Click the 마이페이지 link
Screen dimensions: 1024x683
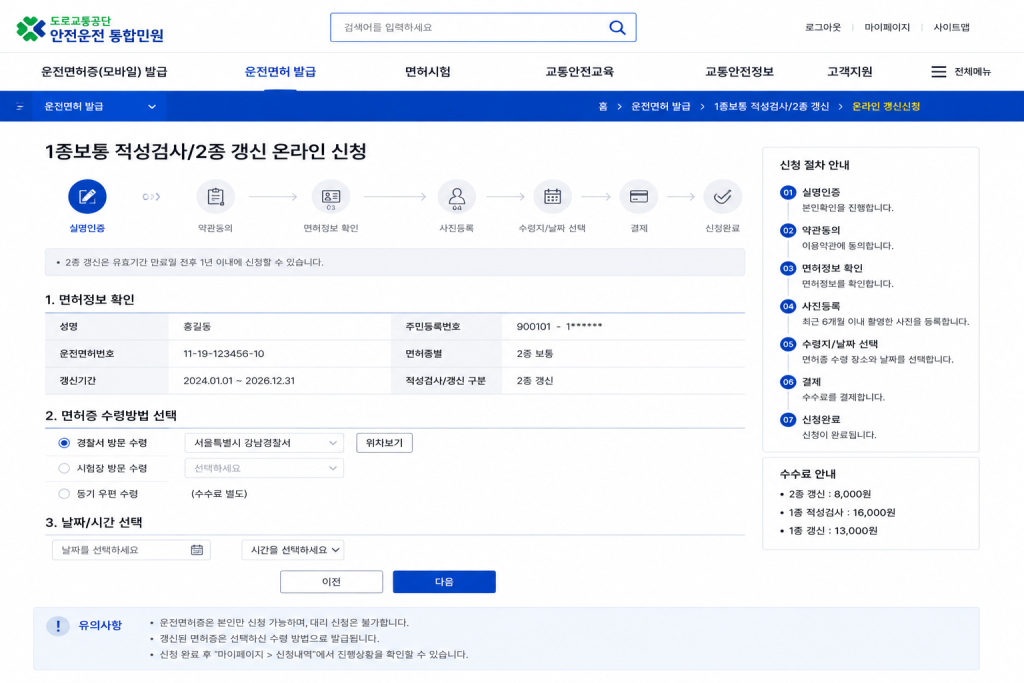point(887,27)
